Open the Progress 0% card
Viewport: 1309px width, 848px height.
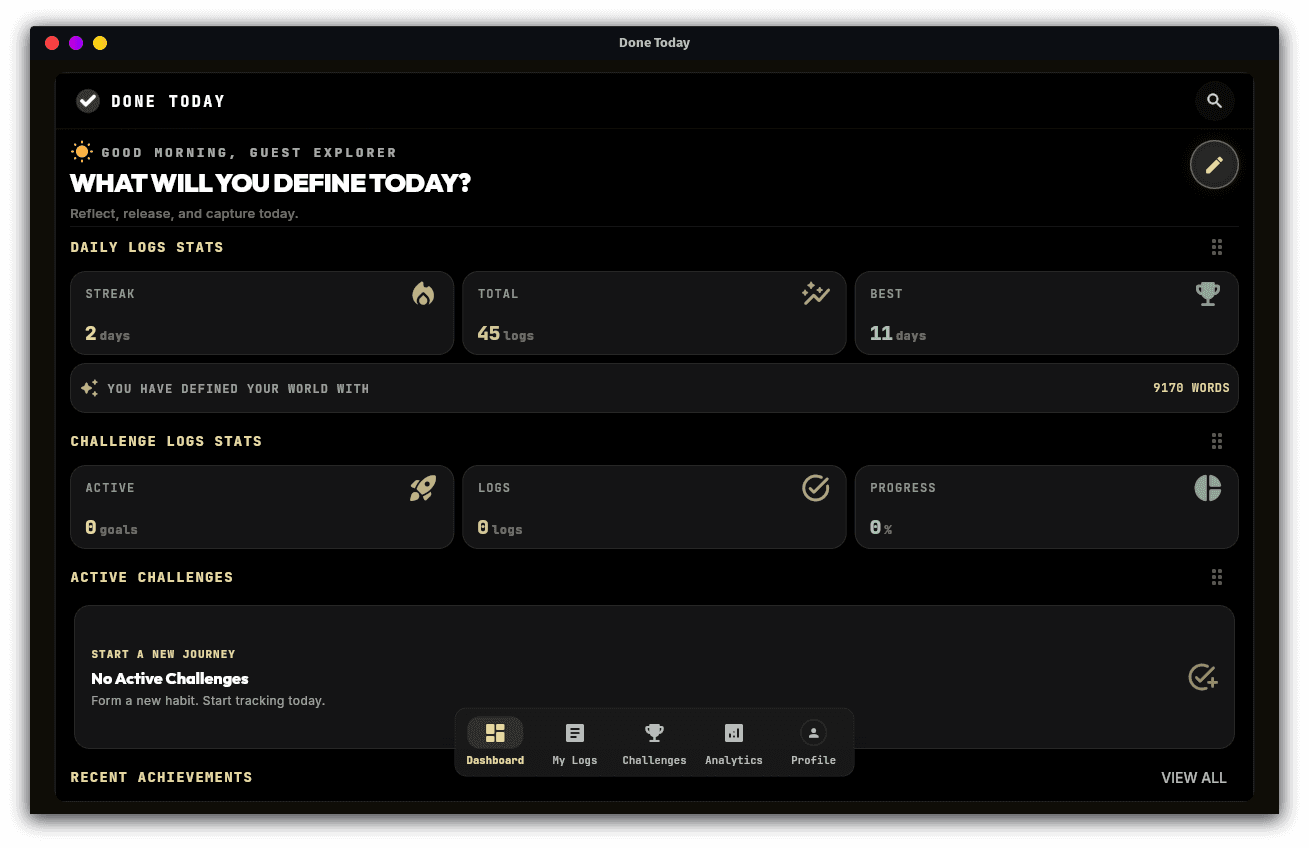tap(1047, 507)
